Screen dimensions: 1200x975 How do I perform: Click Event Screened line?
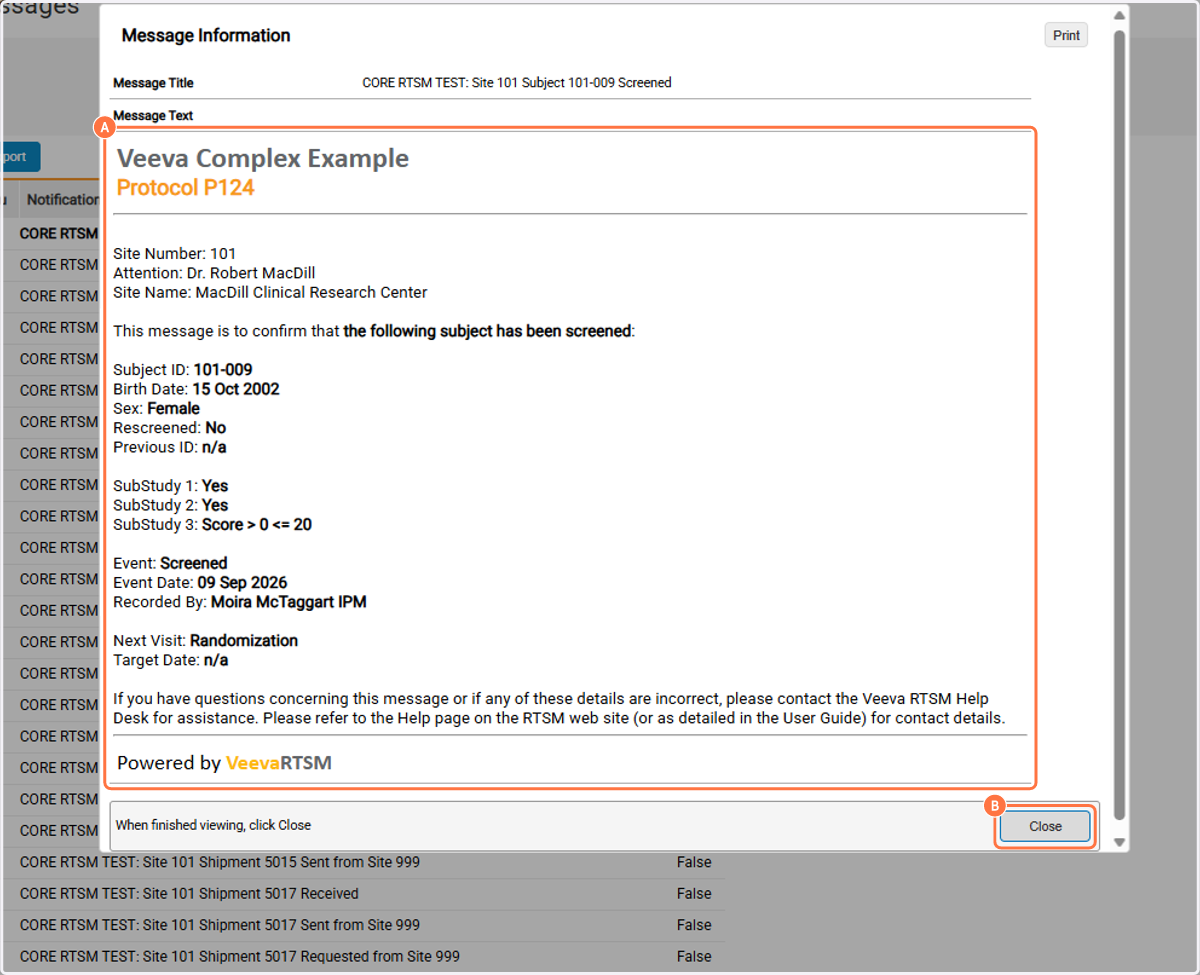click(170, 563)
